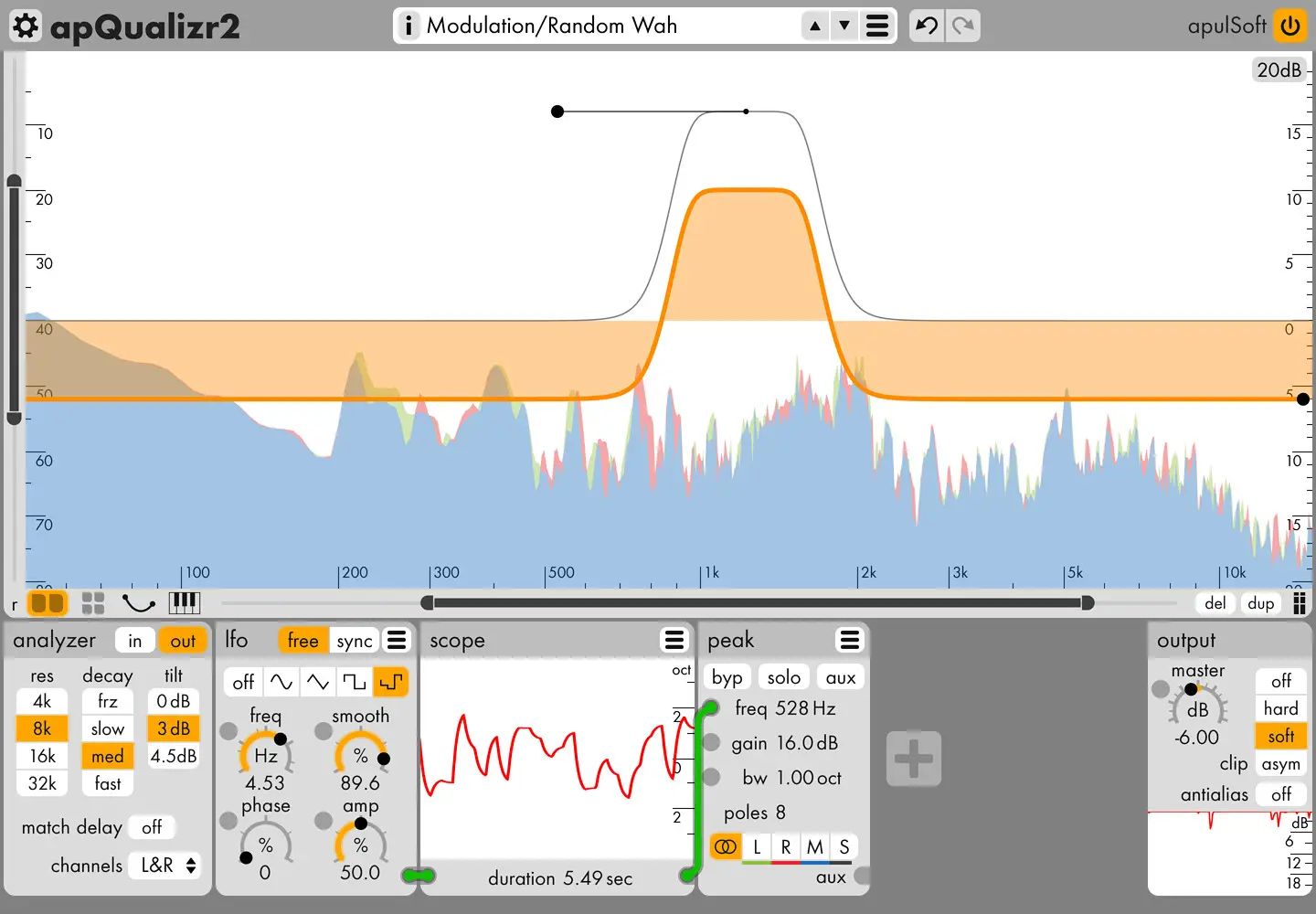Toggle peak aux button
Image resolution: width=1316 pixels, height=914 pixels.
coord(841,677)
